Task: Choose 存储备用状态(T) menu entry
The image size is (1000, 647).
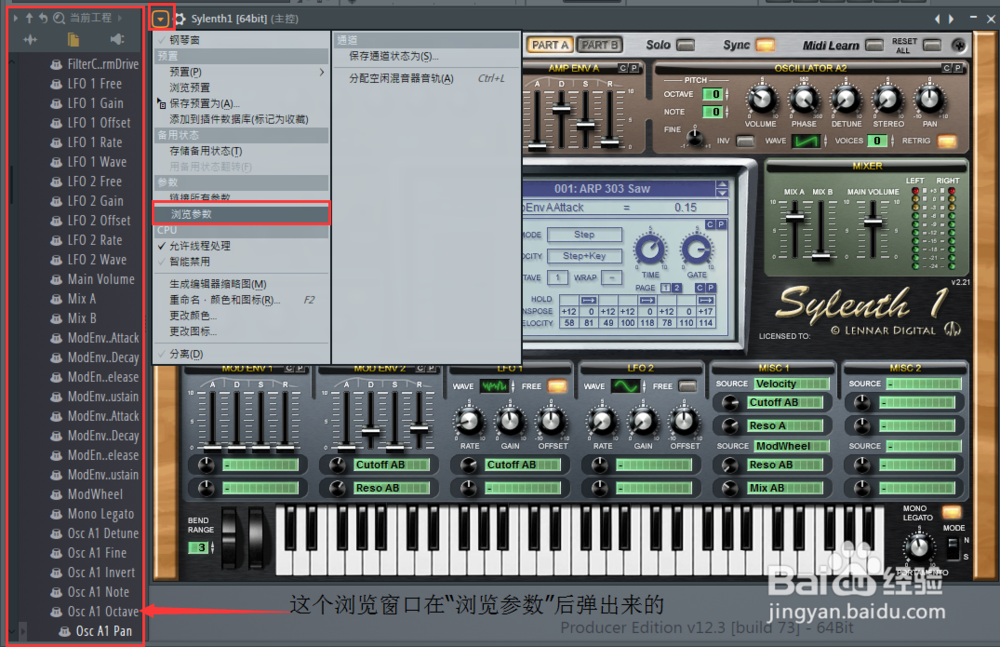Action: pyautogui.click(x=241, y=151)
